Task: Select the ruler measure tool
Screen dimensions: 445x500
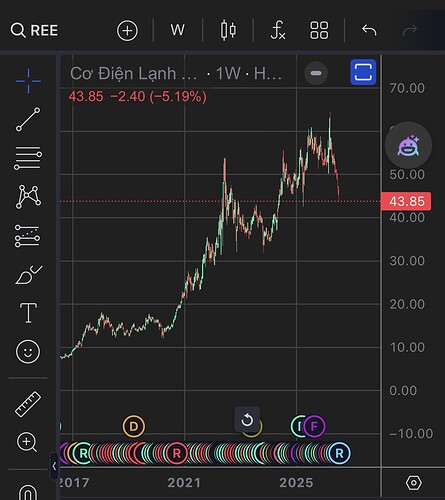Action: tap(28, 404)
